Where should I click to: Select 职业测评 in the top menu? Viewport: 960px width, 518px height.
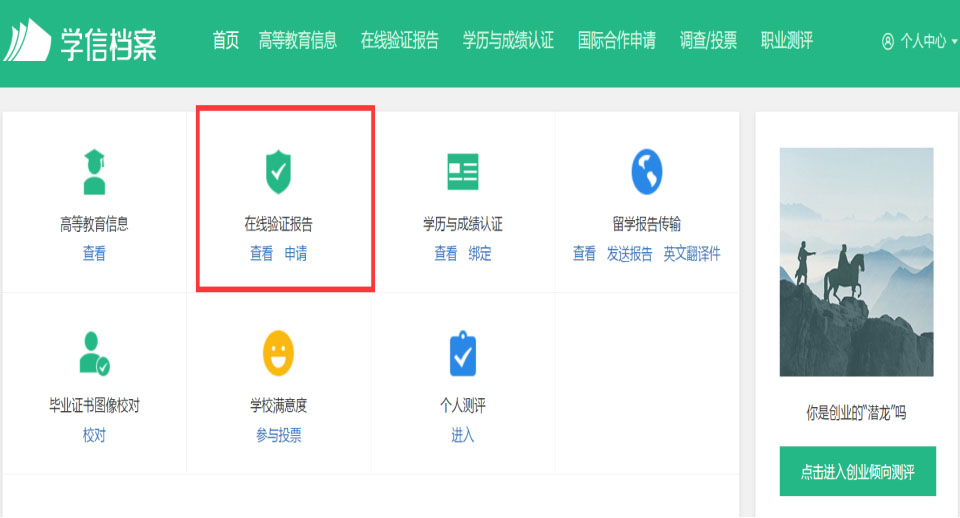(x=787, y=41)
